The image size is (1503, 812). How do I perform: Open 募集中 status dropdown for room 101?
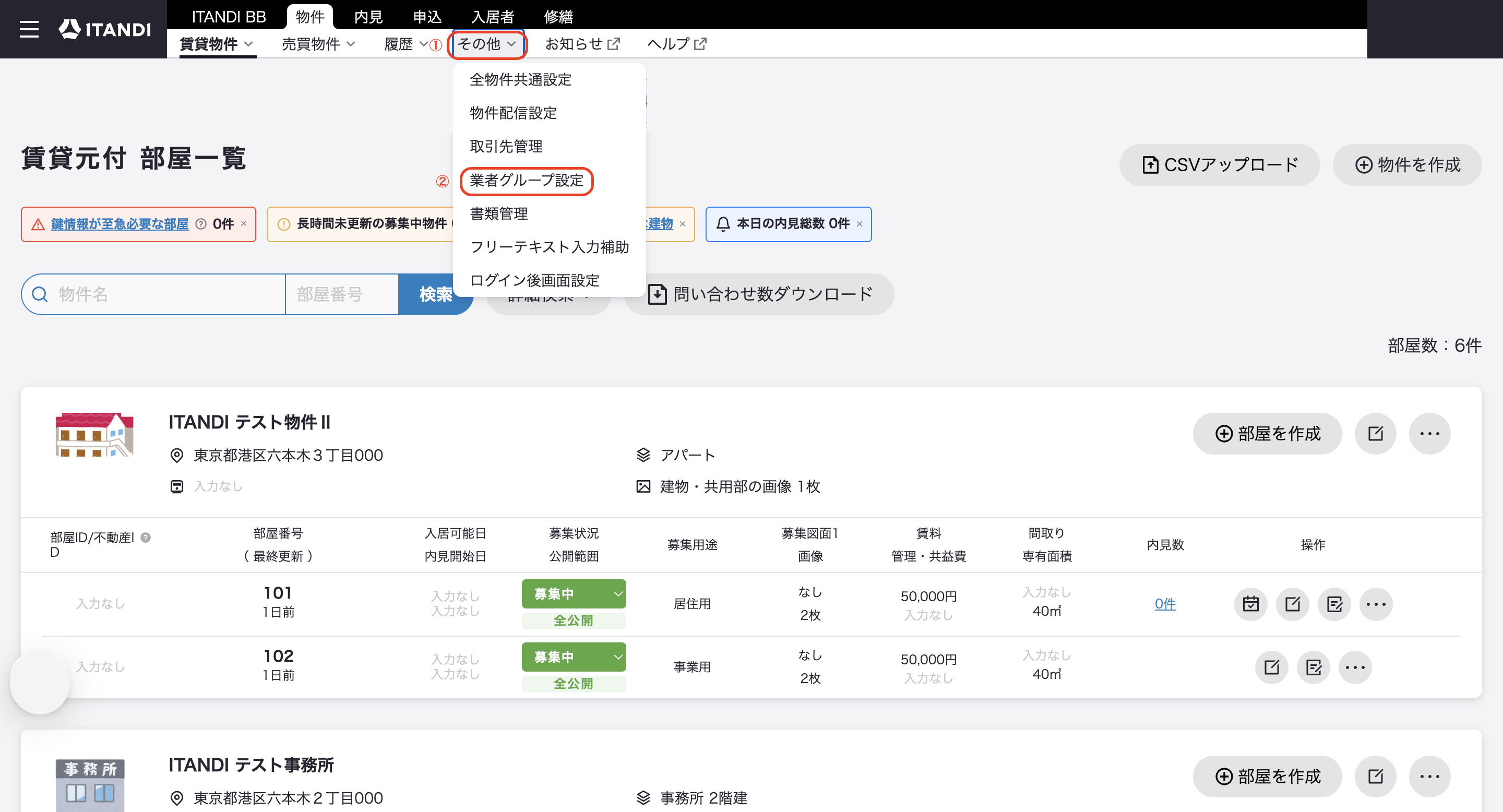pos(574,594)
